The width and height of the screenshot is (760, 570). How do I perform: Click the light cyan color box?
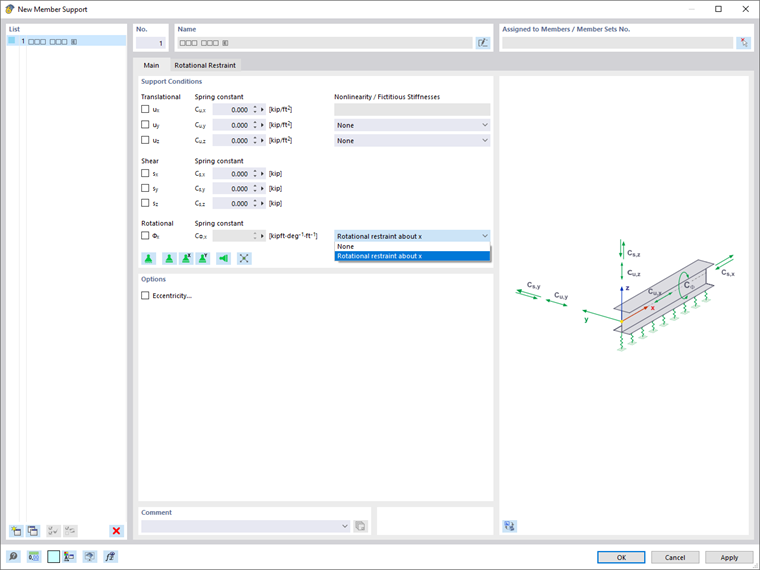(53, 556)
